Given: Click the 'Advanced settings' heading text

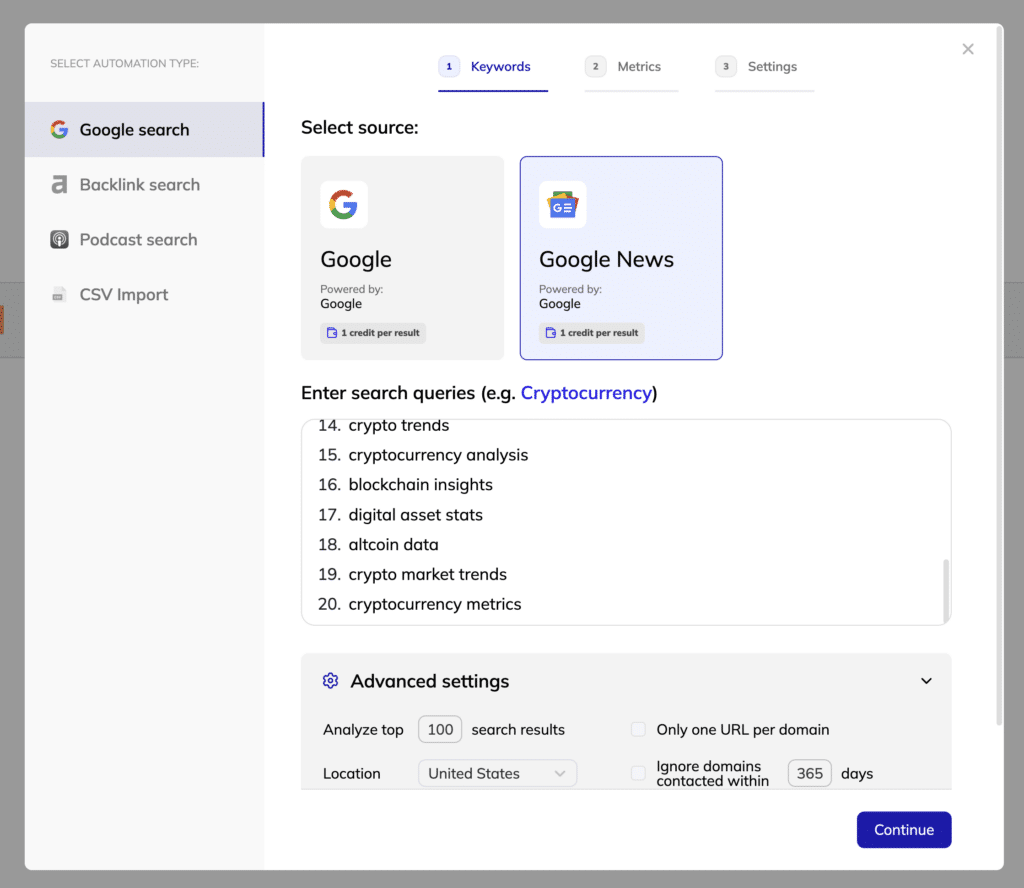Looking at the screenshot, I should pos(430,681).
